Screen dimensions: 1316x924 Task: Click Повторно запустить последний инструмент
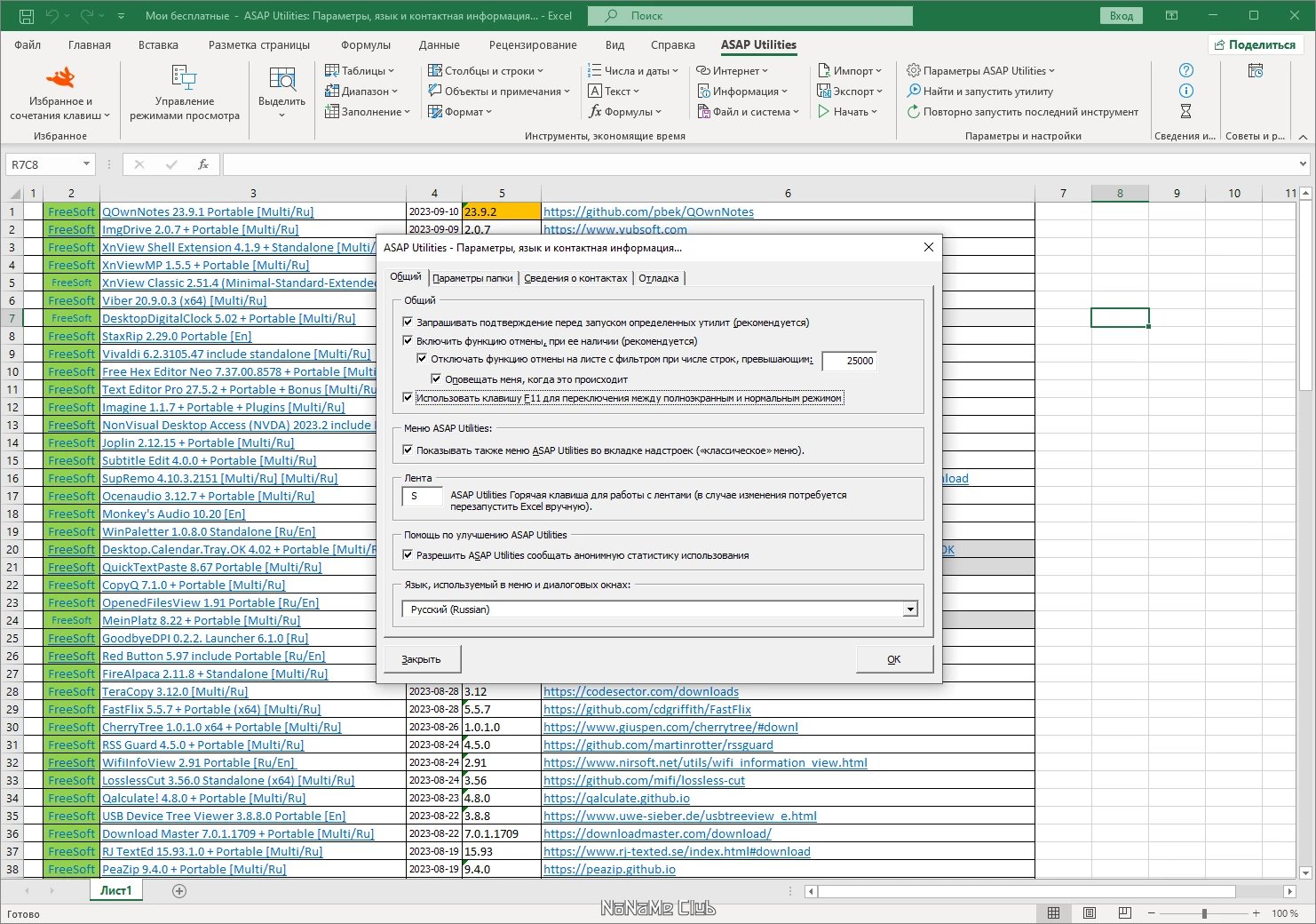pyautogui.click(x=1022, y=112)
